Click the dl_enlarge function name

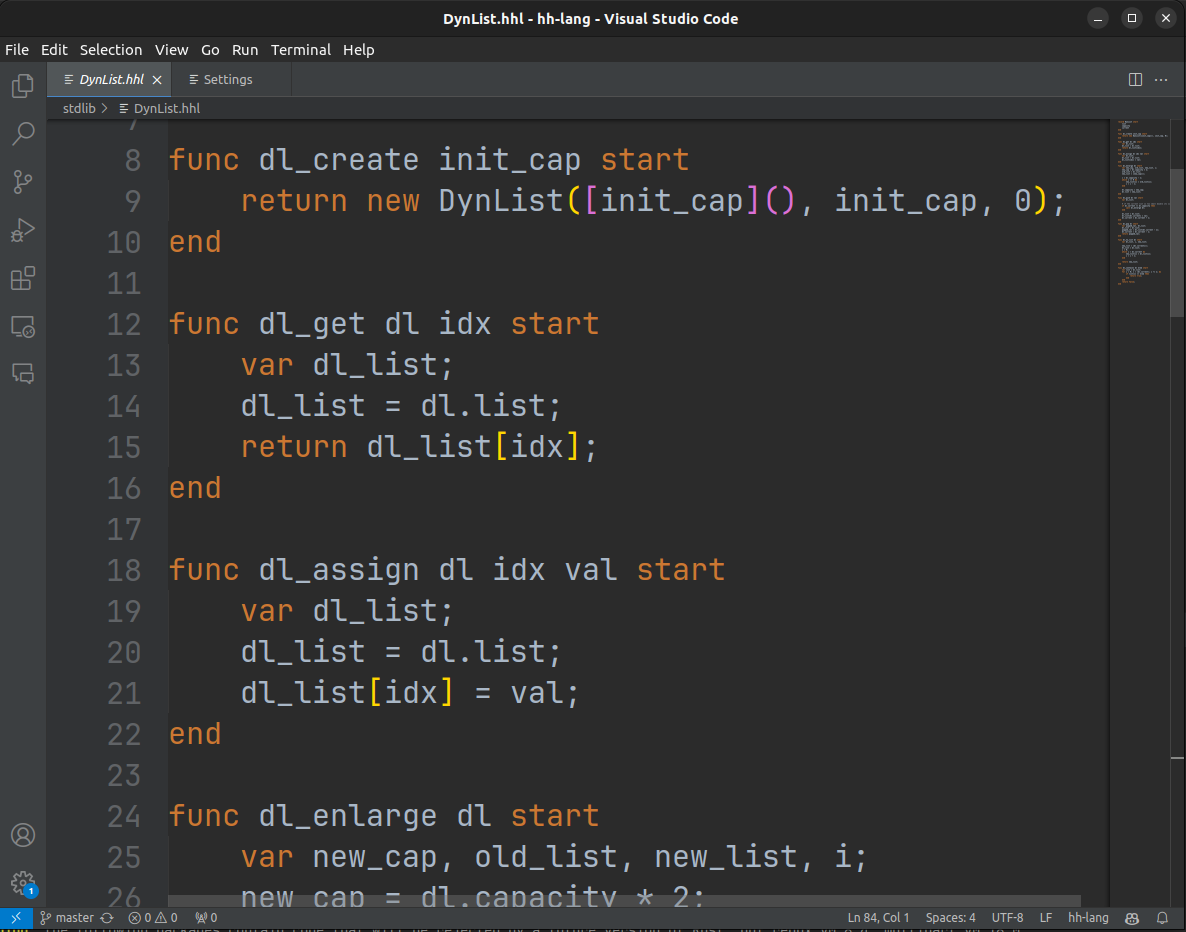348,816
